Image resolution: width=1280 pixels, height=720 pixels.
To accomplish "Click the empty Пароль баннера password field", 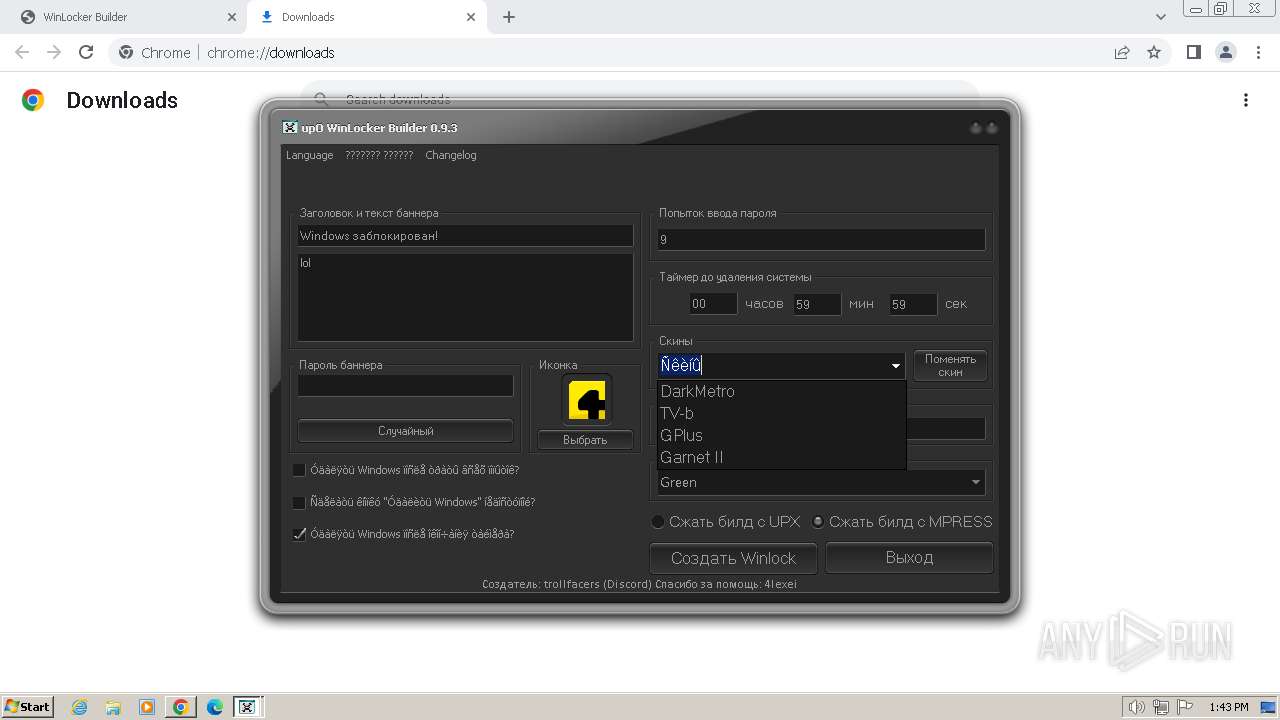I will [405, 386].
